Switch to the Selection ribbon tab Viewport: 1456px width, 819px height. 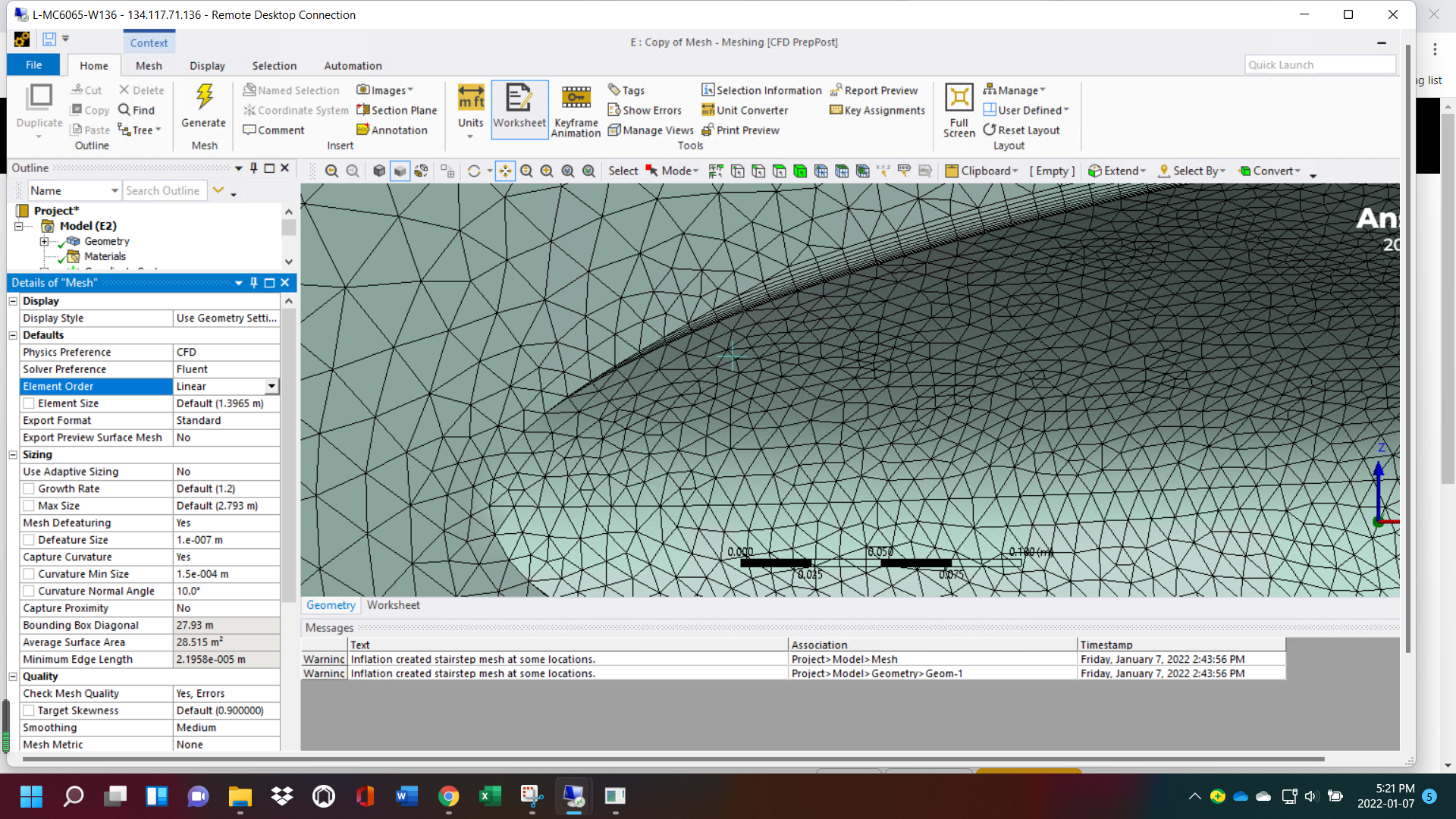pyautogui.click(x=274, y=66)
